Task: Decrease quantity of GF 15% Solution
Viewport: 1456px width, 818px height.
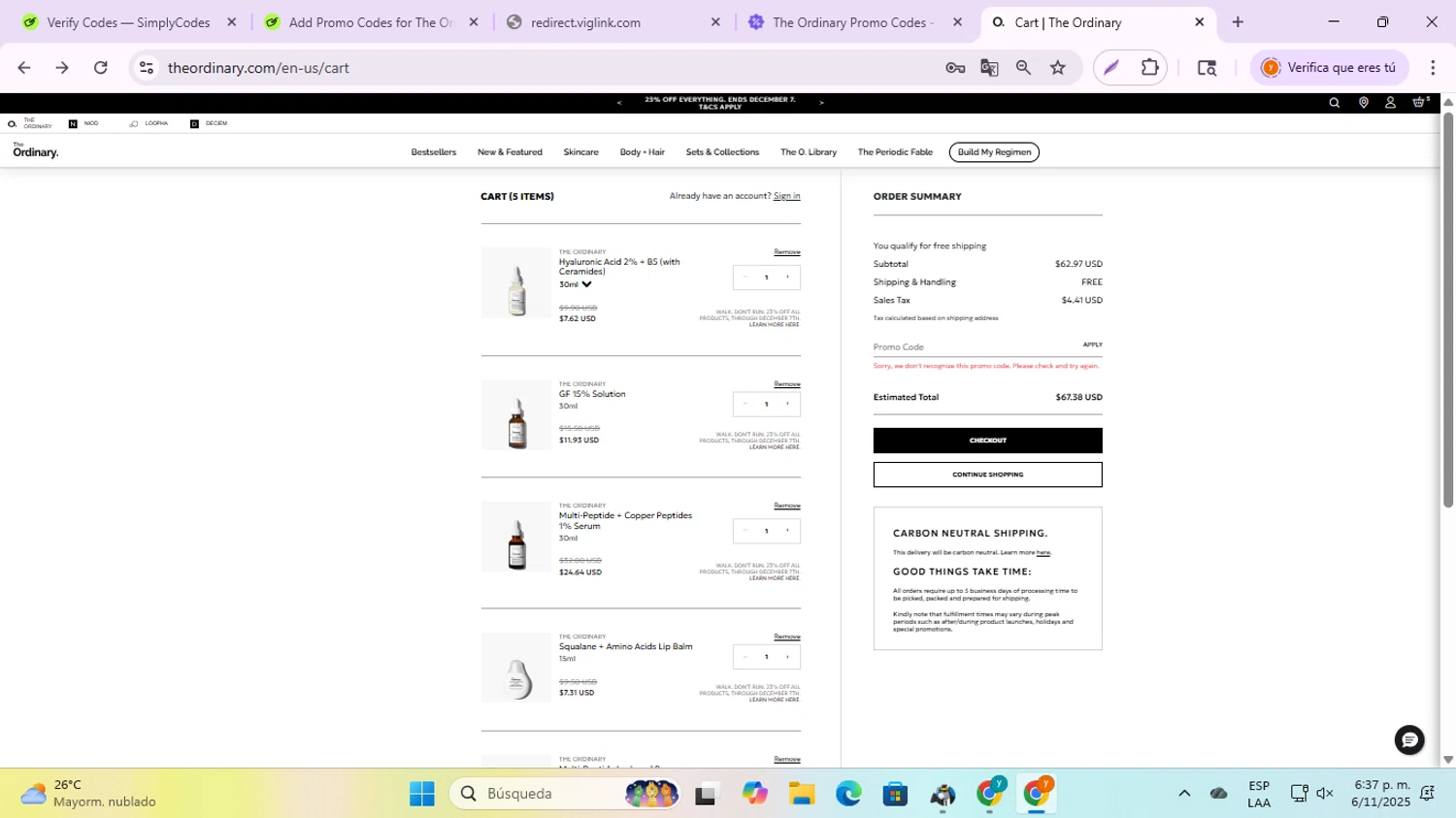Action: coord(745,404)
